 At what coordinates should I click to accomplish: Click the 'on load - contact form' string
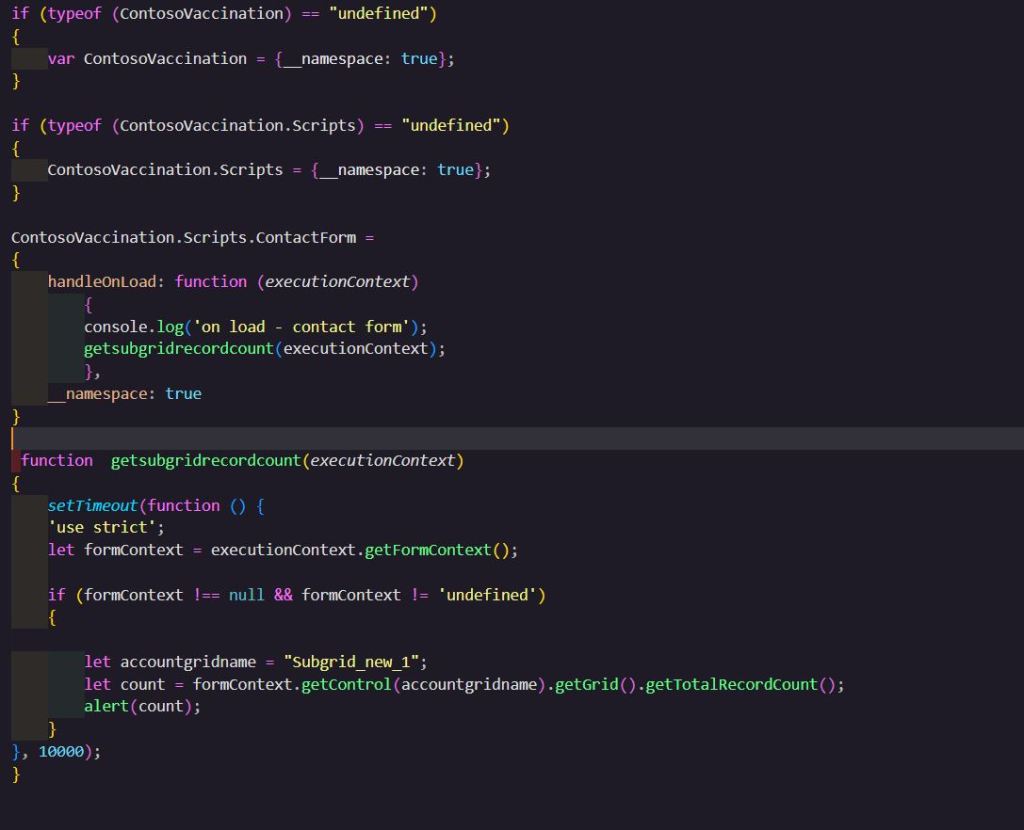tap(314, 327)
